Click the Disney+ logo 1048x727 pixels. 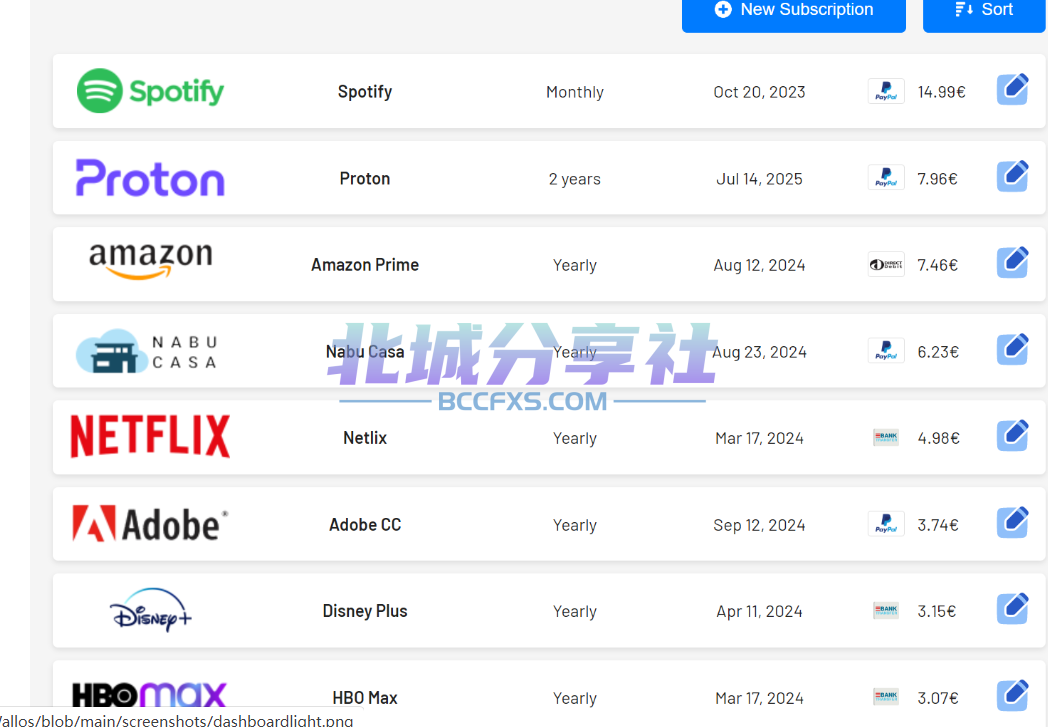(150, 609)
